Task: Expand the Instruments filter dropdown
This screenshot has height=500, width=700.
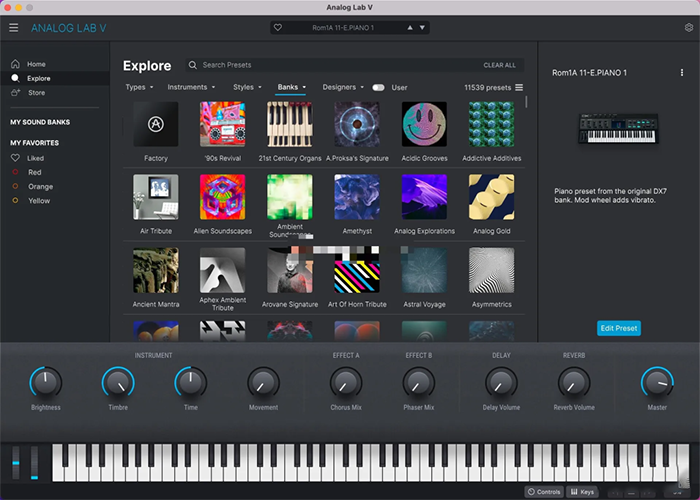Action: point(192,88)
